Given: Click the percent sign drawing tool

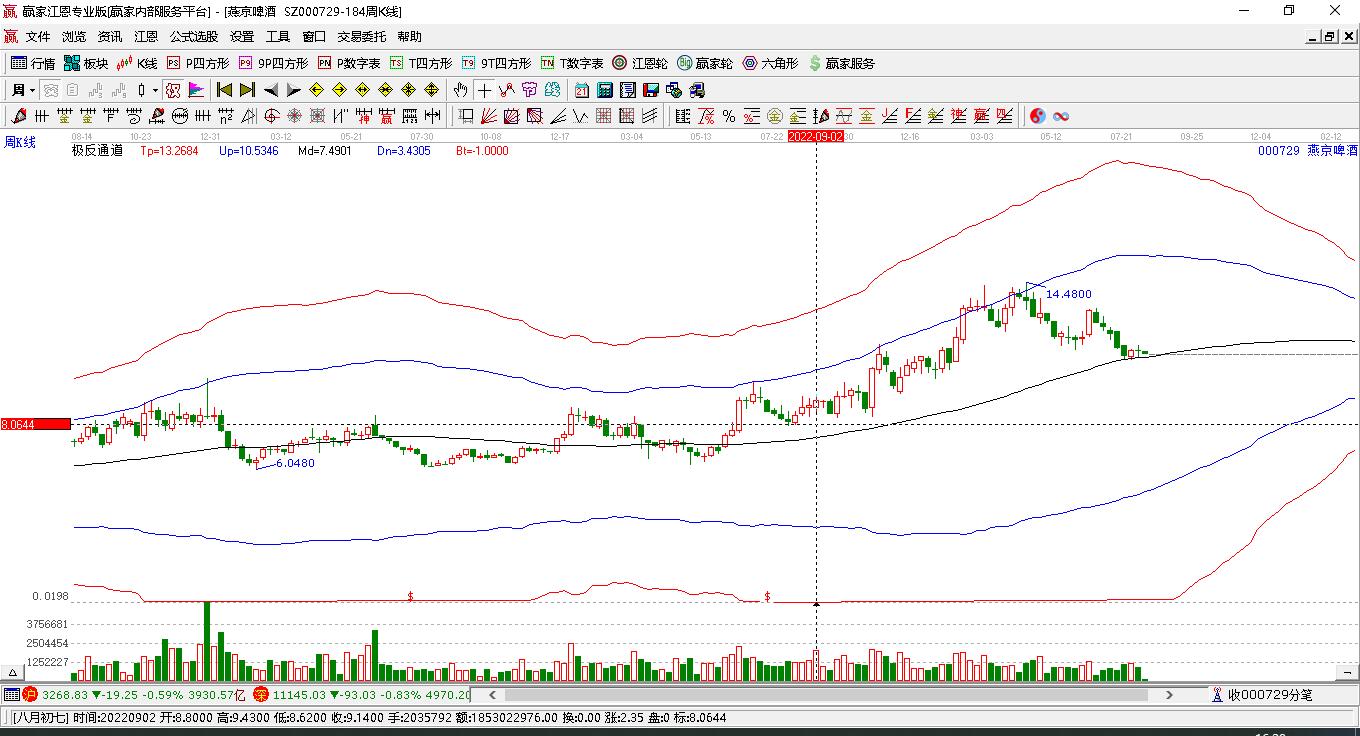Looking at the screenshot, I should 728,116.
